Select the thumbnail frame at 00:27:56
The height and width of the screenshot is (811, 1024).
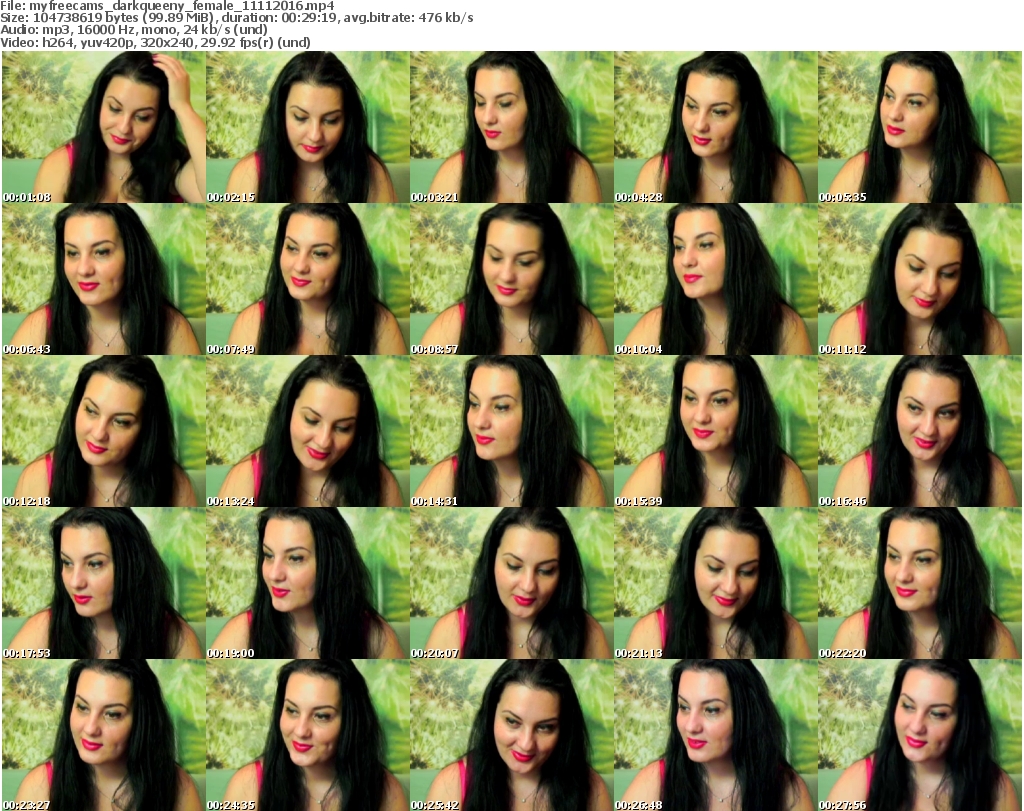[x=920, y=735]
